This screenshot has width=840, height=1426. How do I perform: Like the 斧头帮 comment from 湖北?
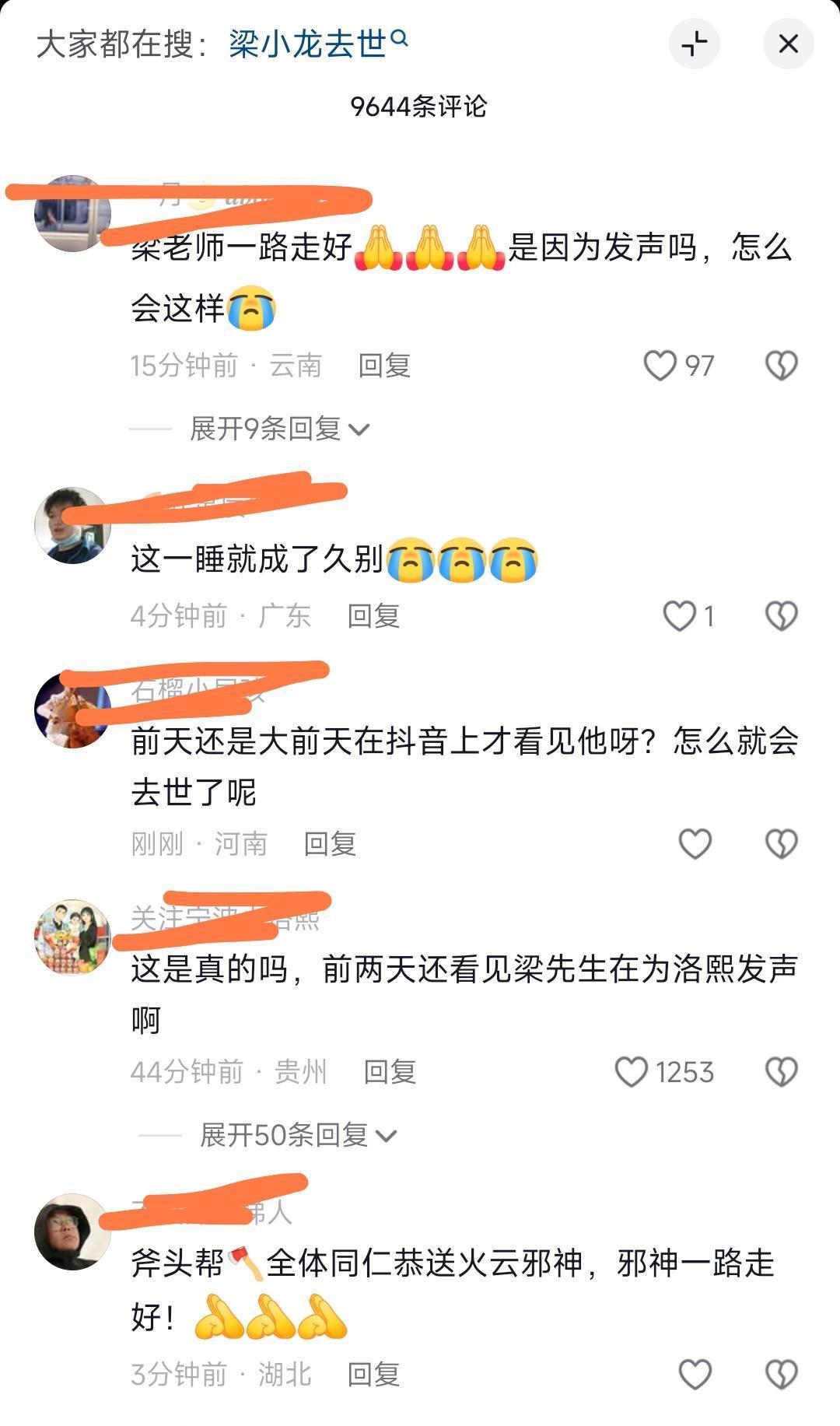[695, 1375]
